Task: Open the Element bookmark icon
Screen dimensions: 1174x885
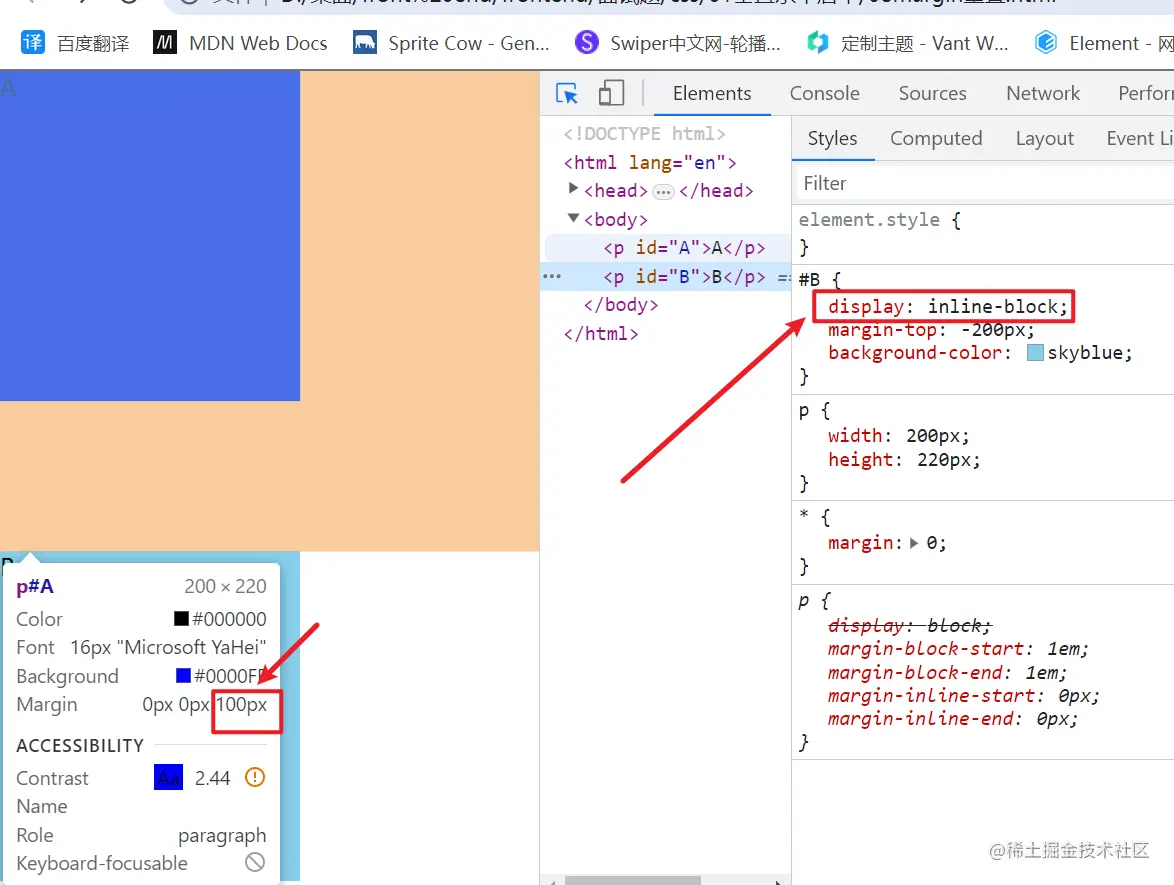Action: 1046,43
